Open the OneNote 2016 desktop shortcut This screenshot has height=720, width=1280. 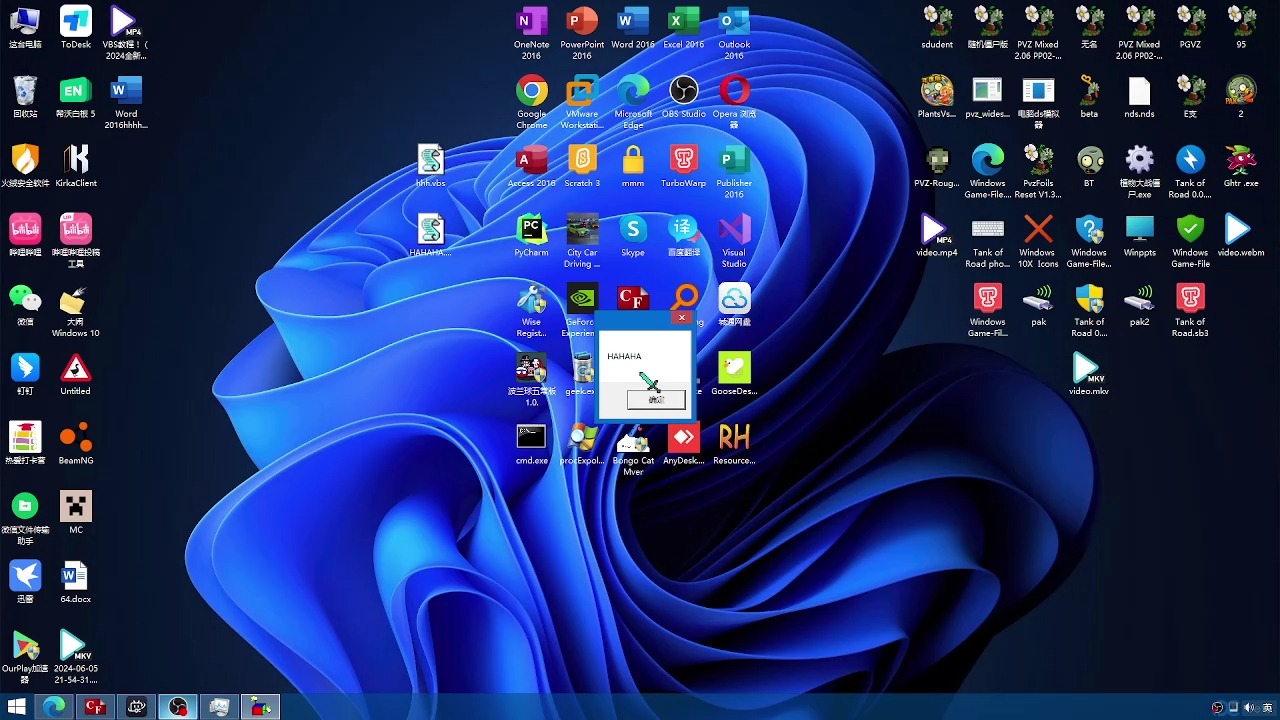[x=531, y=32]
